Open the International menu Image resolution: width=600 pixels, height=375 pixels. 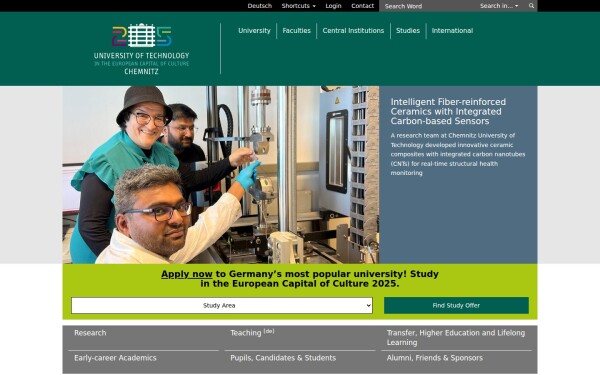(452, 31)
